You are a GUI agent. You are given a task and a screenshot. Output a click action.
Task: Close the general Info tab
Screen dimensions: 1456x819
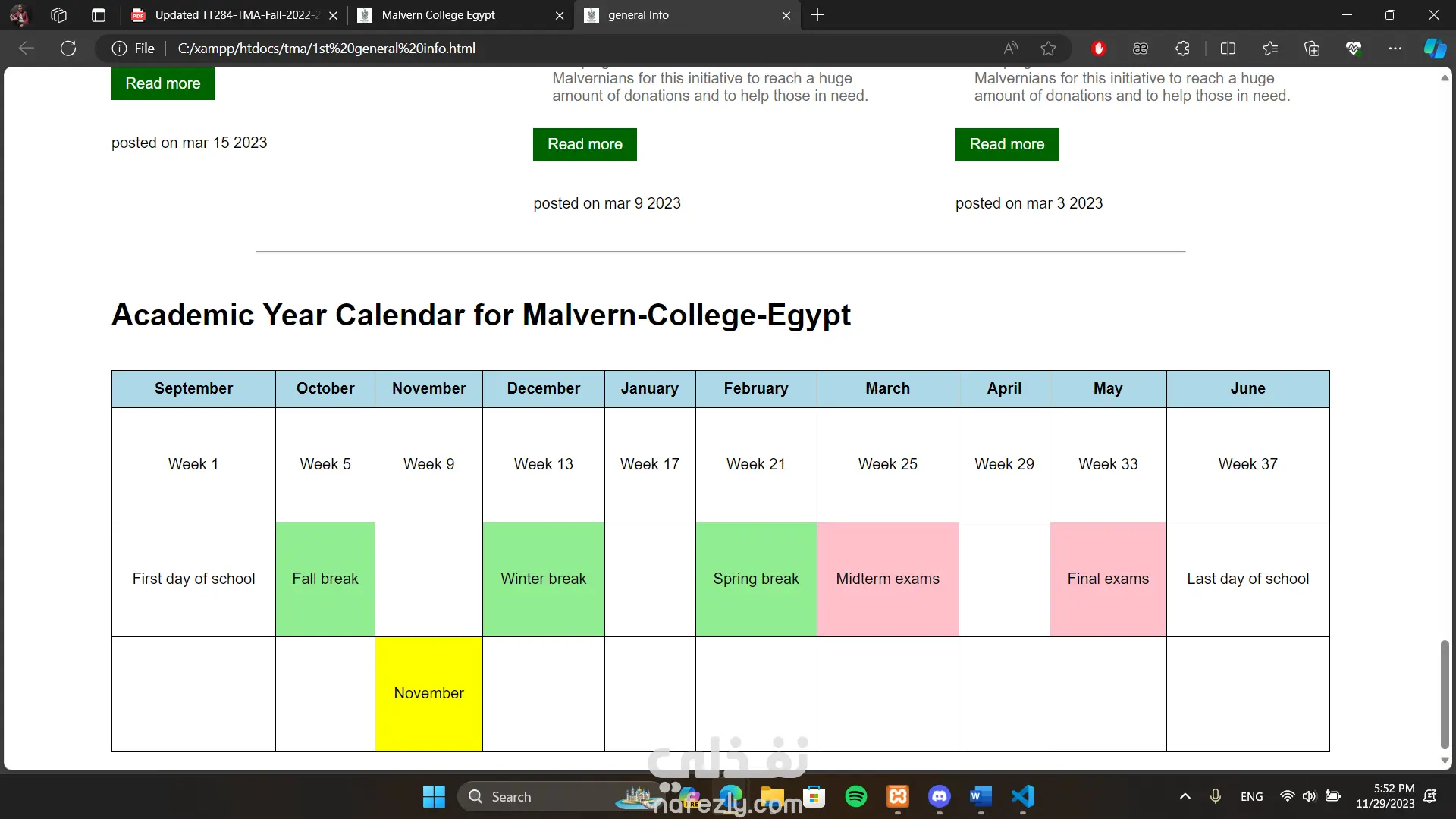[x=786, y=15]
